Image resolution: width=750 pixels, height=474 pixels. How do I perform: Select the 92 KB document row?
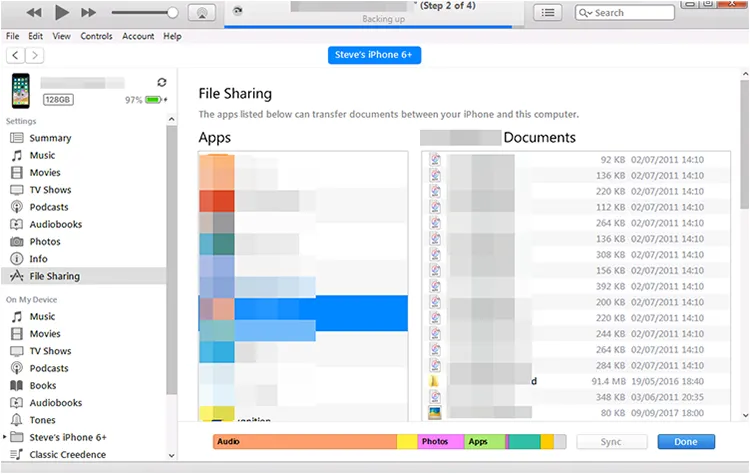576,160
